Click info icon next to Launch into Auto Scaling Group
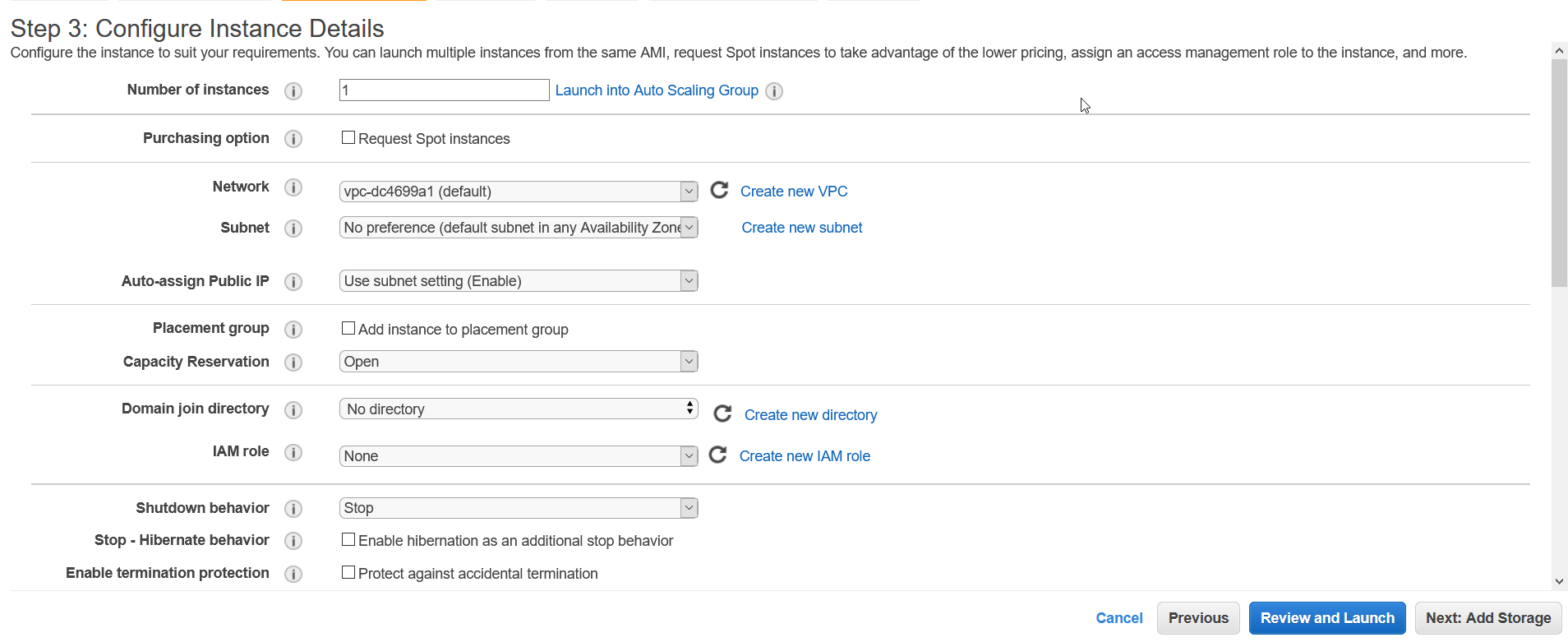This screenshot has width=1568, height=642. click(774, 91)
